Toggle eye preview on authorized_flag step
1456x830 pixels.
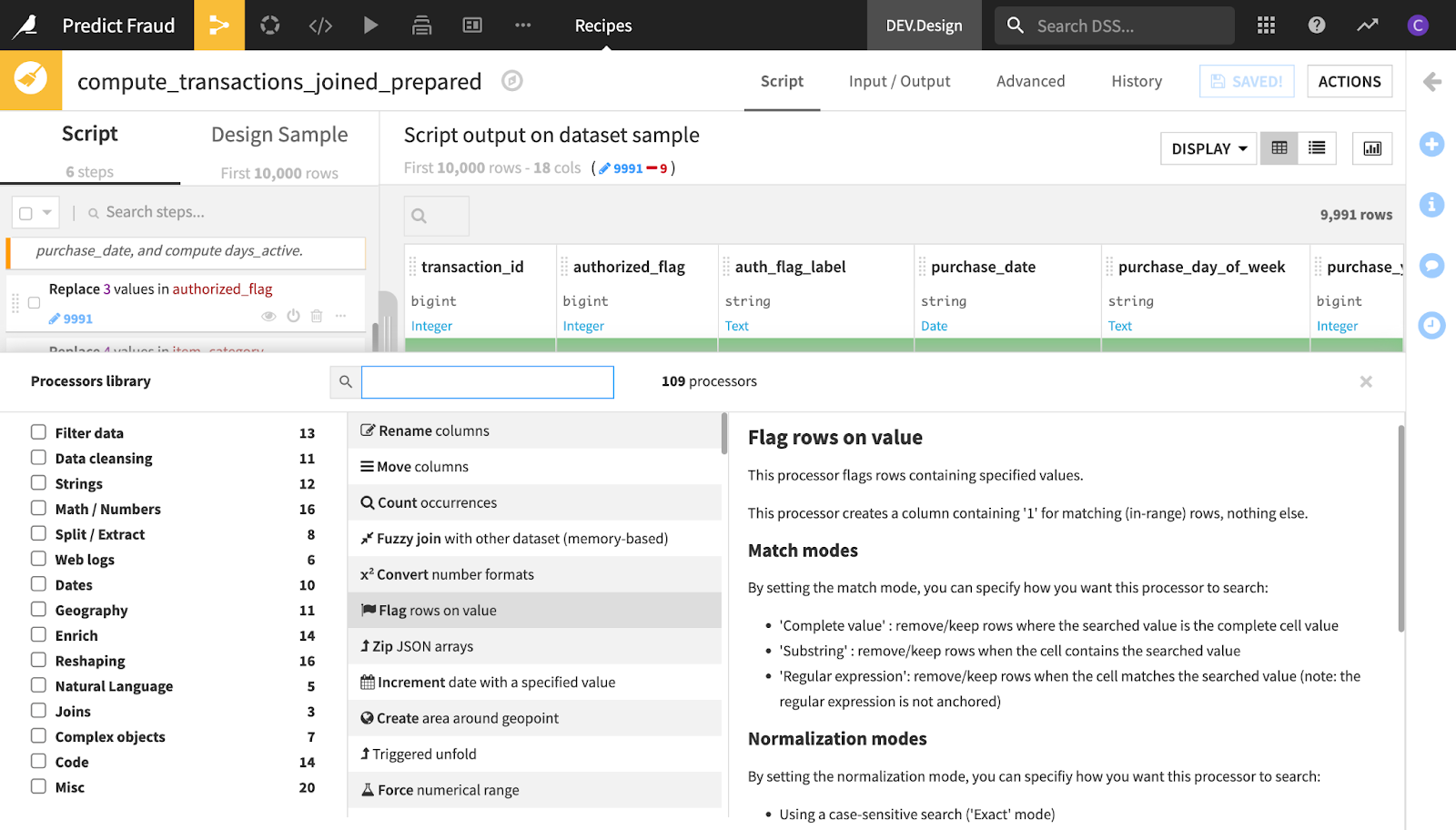268,317
